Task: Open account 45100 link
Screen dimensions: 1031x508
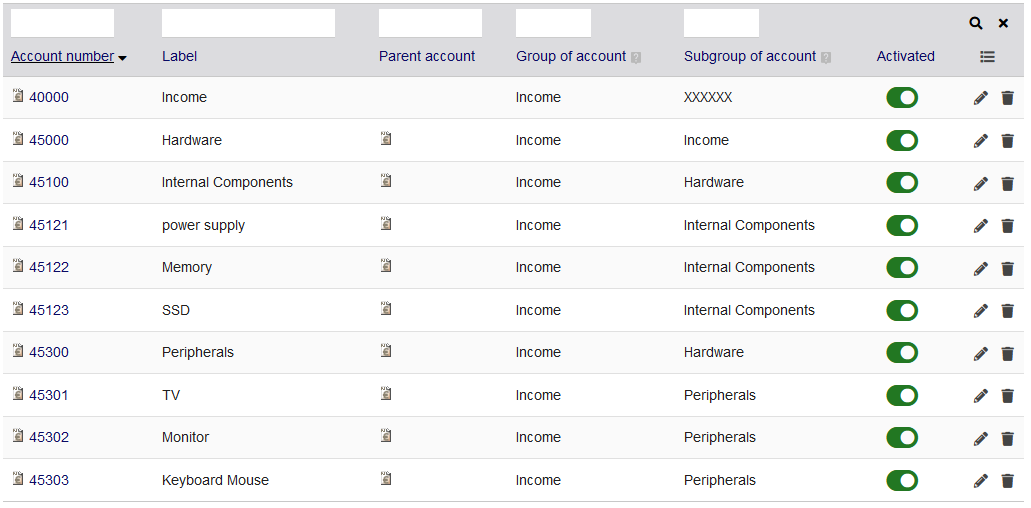Action: 49,182
